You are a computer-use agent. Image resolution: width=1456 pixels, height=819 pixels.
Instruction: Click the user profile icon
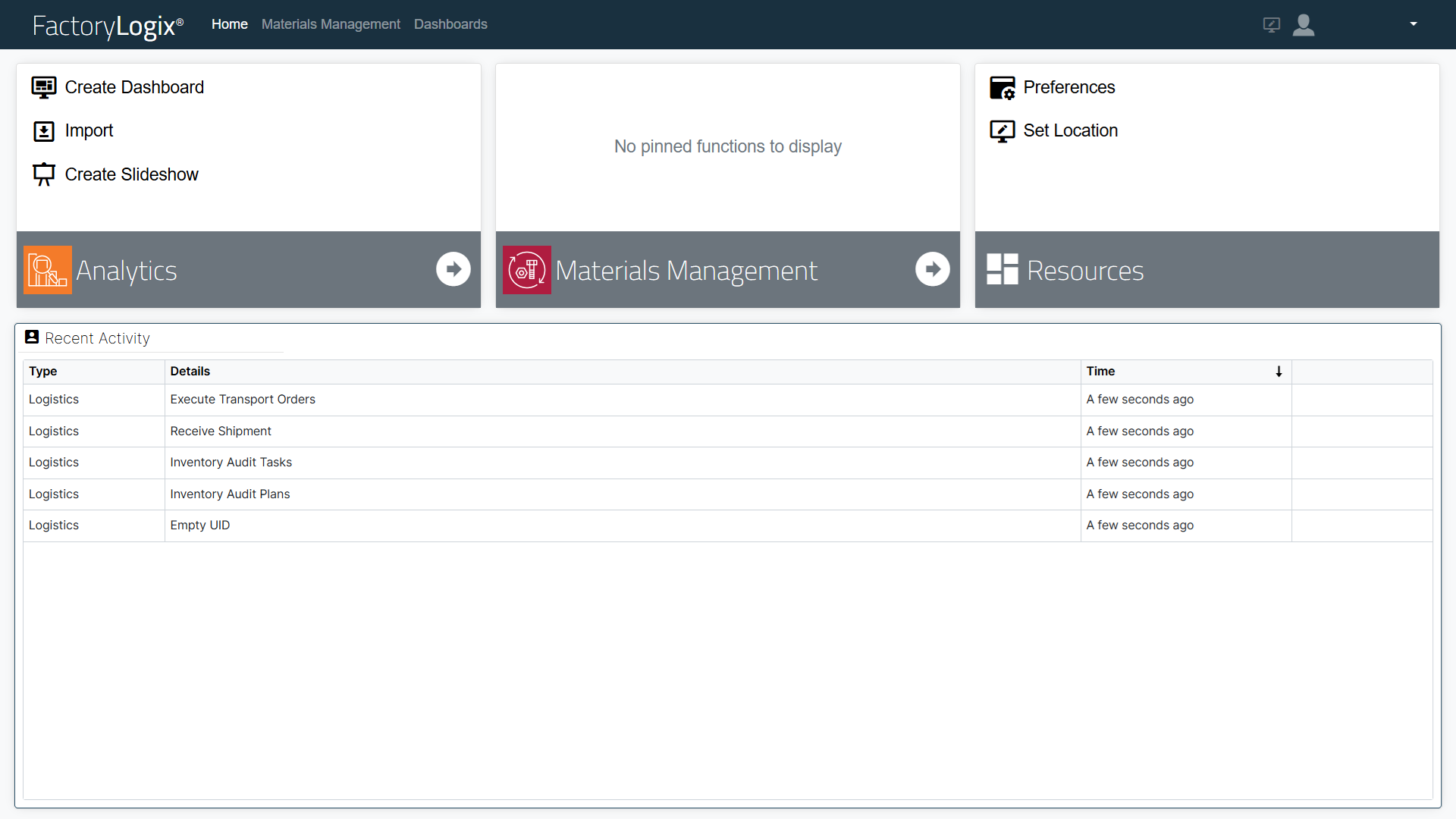click(1303, 25)
